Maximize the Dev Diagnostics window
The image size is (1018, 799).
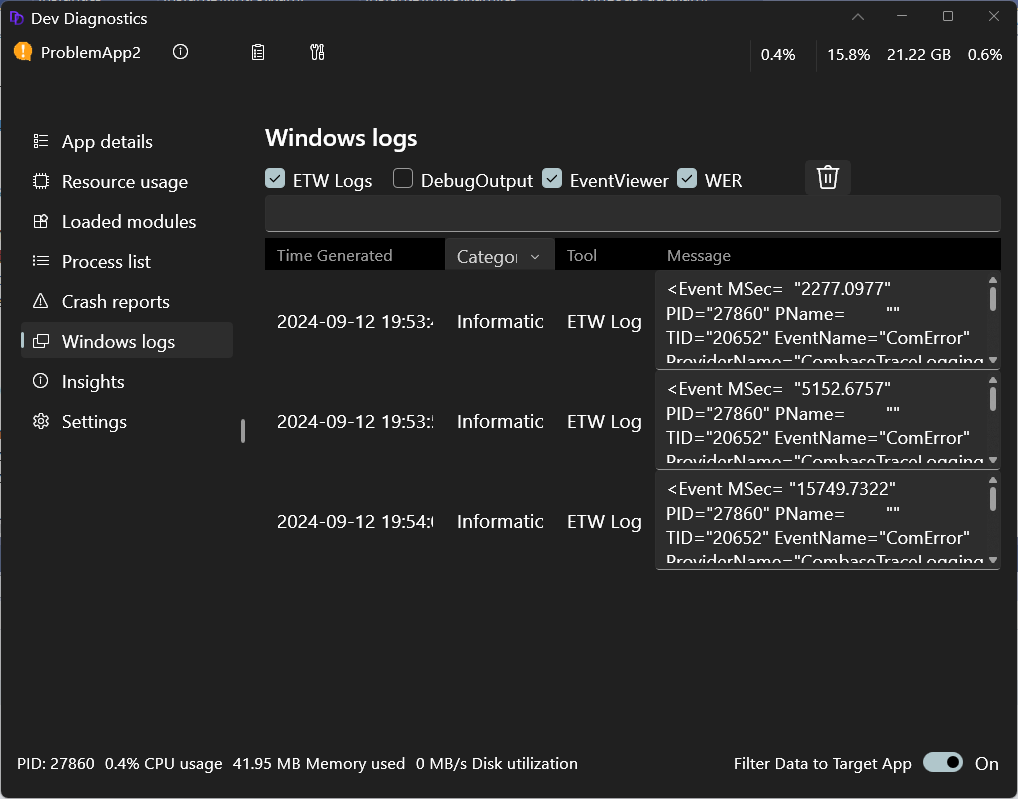pyautogui.click(x=948, y=16)
